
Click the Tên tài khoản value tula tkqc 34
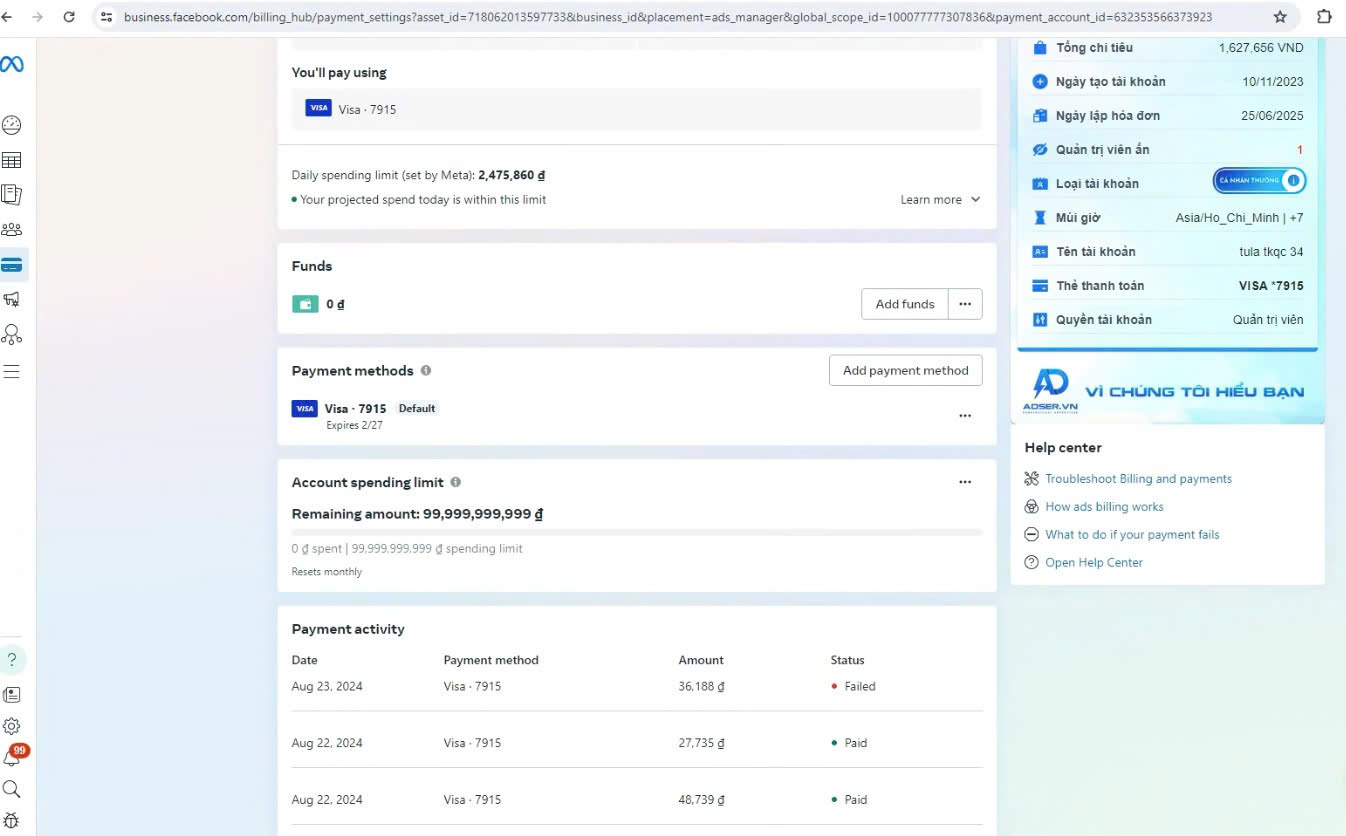[x=1271, y=252]
